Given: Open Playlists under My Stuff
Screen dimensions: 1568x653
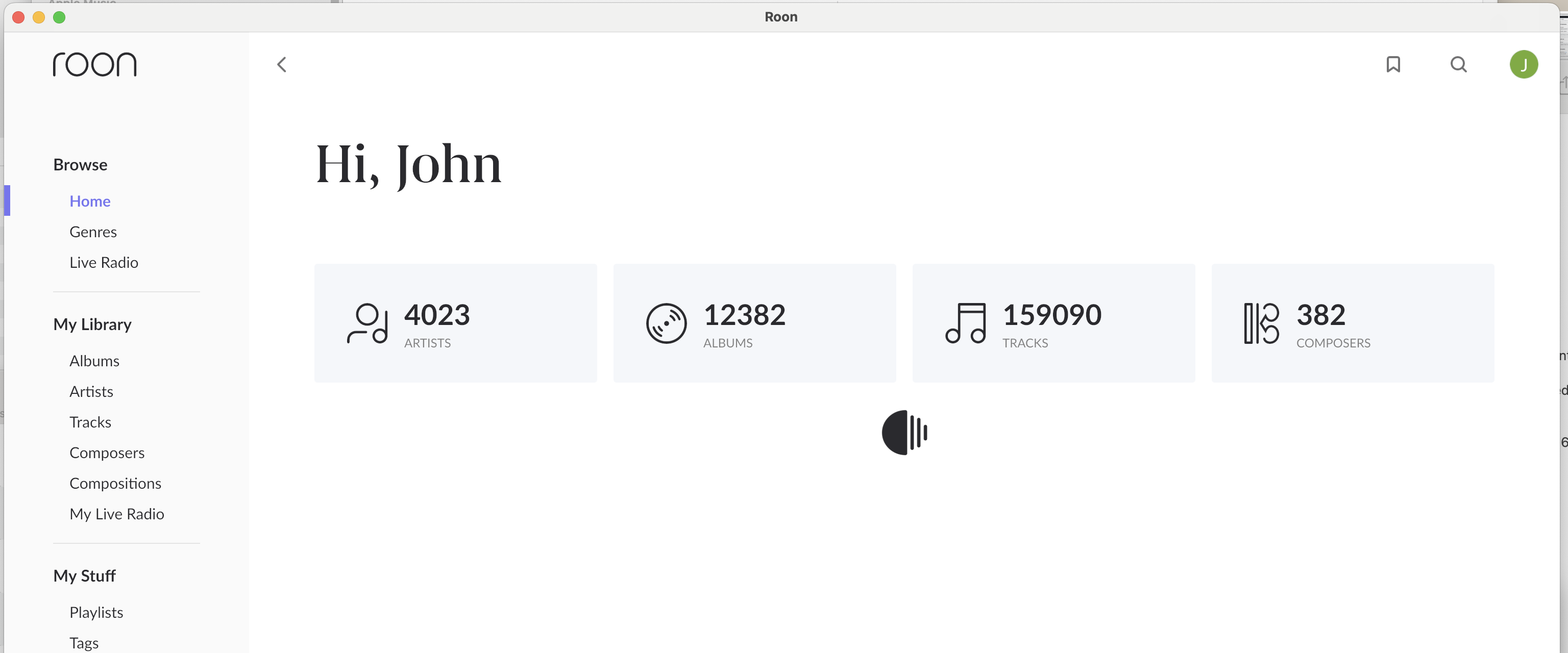Looking at the screenshot, I should 96,612.
